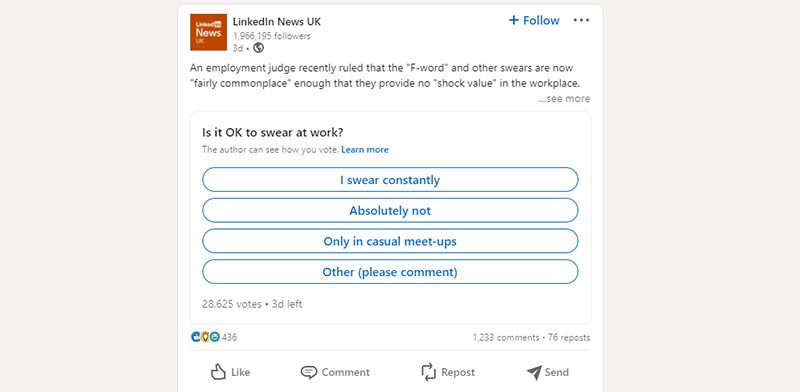This screenshot has width=800, height=392.
Task: Expand the post text with '...see more'
Action: click(x=564, y=99)
